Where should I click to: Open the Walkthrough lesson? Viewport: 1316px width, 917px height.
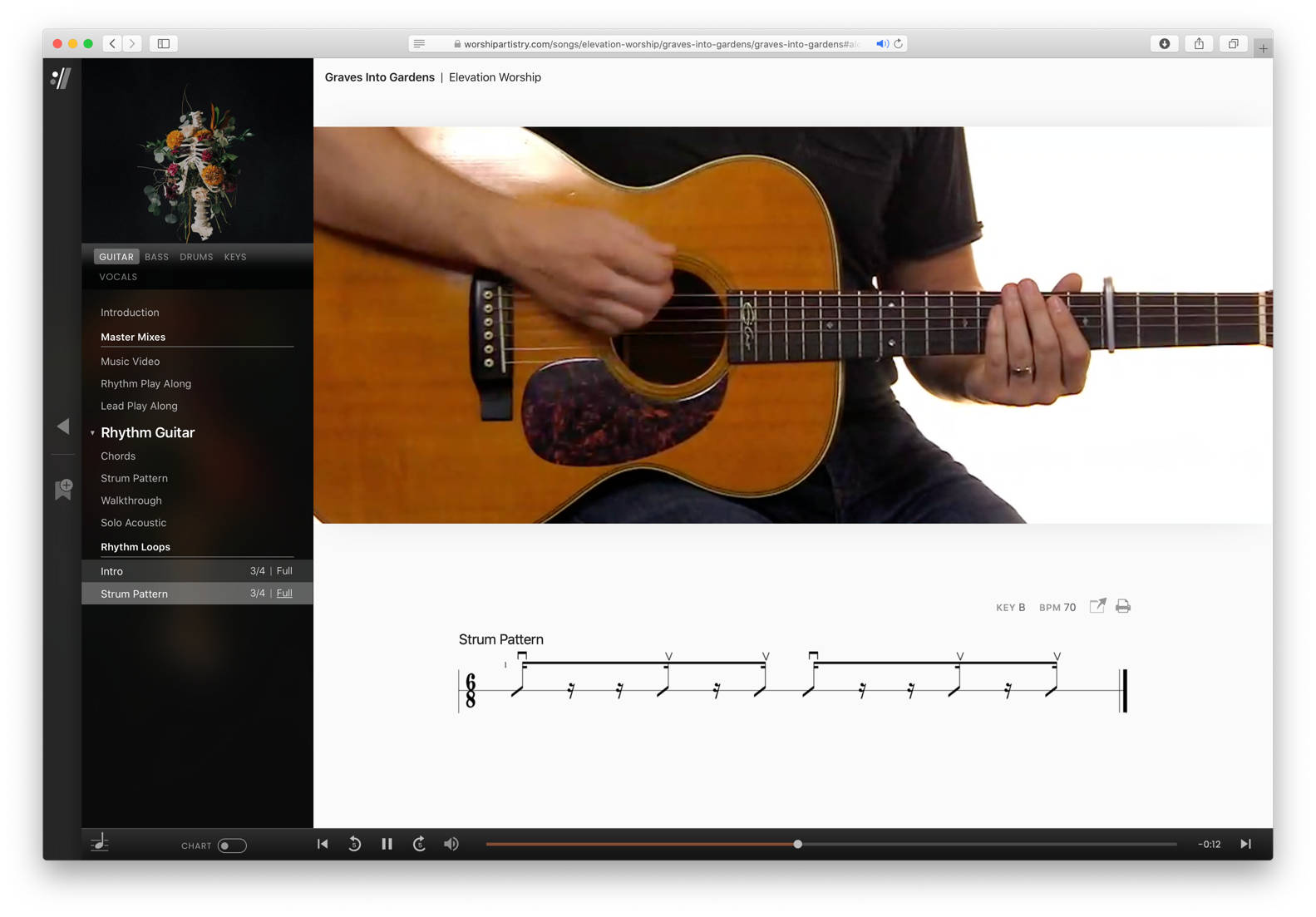pos(131,500)
